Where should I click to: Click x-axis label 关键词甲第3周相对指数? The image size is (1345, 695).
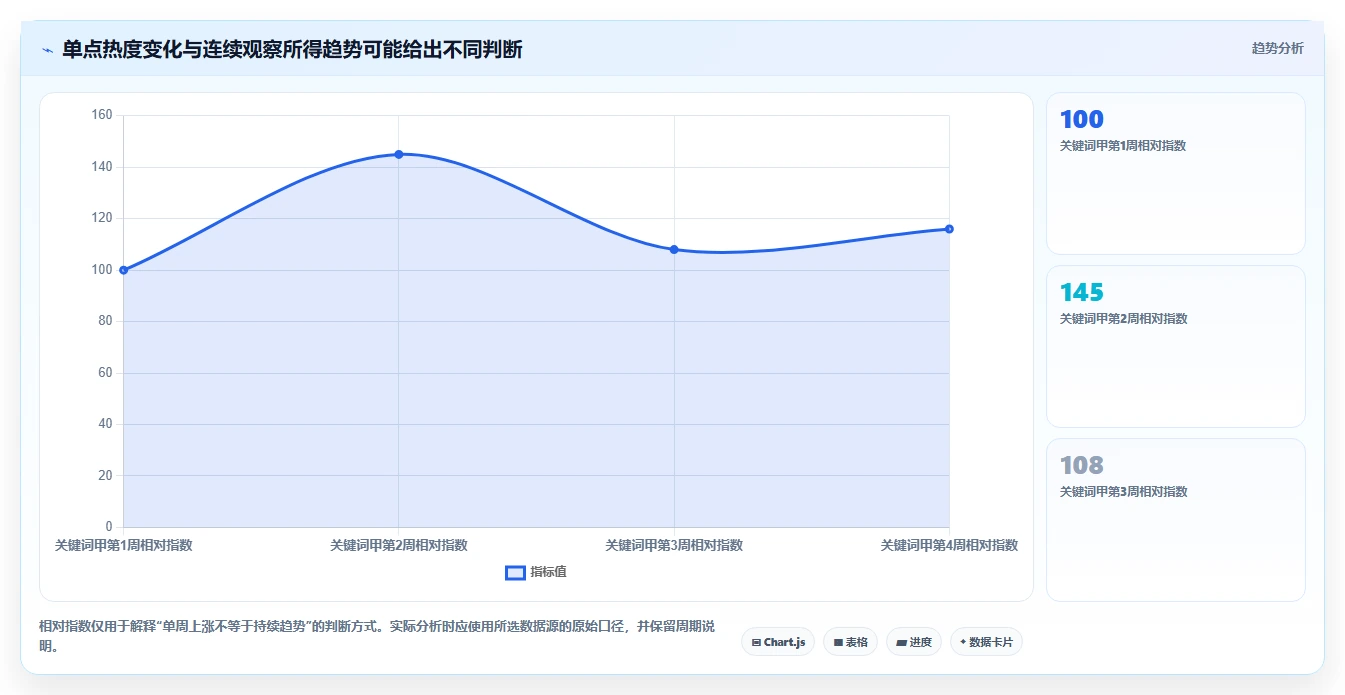(x=674, y=545)
